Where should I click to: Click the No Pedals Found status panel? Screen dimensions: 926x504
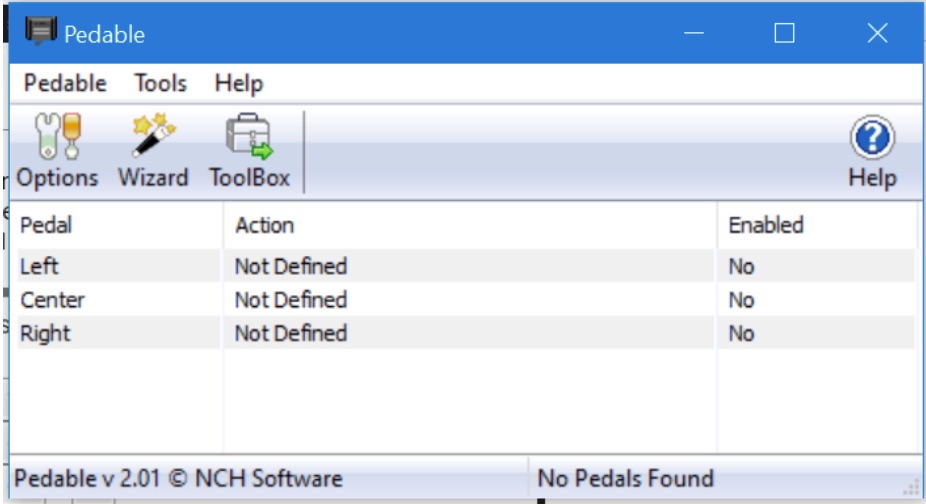pyautogui.click(x=626, y=478)
